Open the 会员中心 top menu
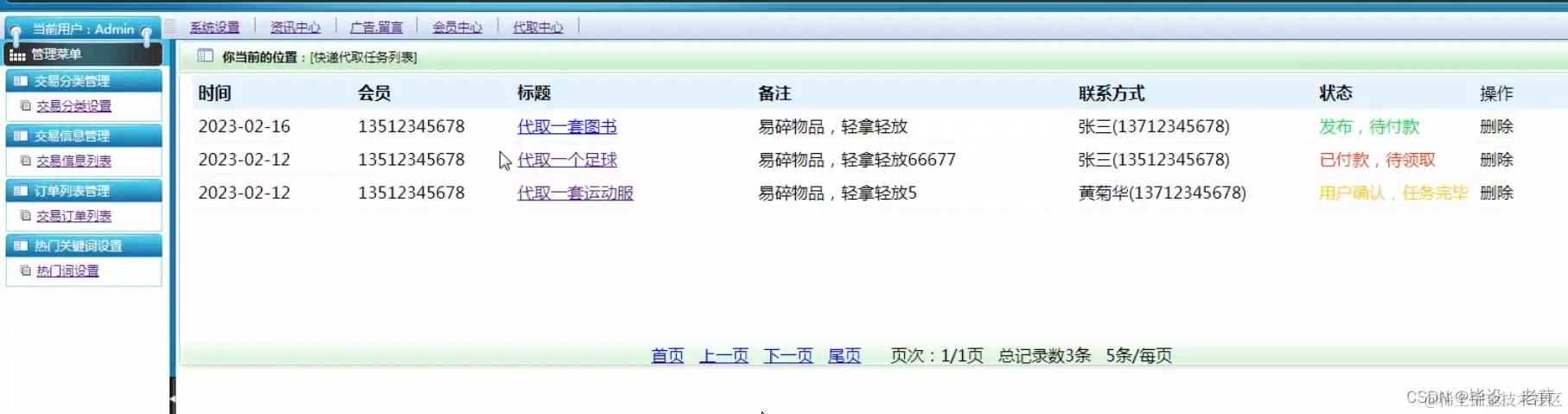The width and height of the screenshot is (1568, 414). pyautogui.click(x=457, y=28)
